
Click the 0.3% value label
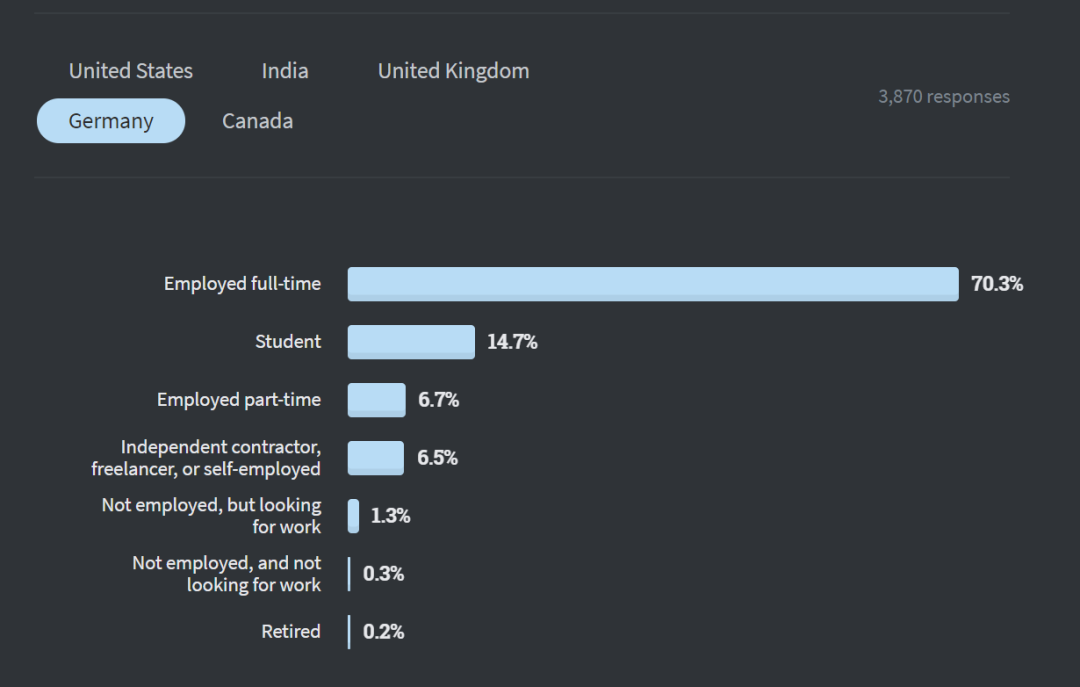point(383,574)
